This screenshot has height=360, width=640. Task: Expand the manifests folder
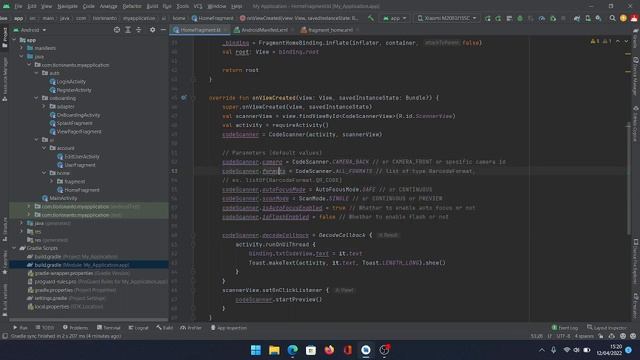point(22,48)
